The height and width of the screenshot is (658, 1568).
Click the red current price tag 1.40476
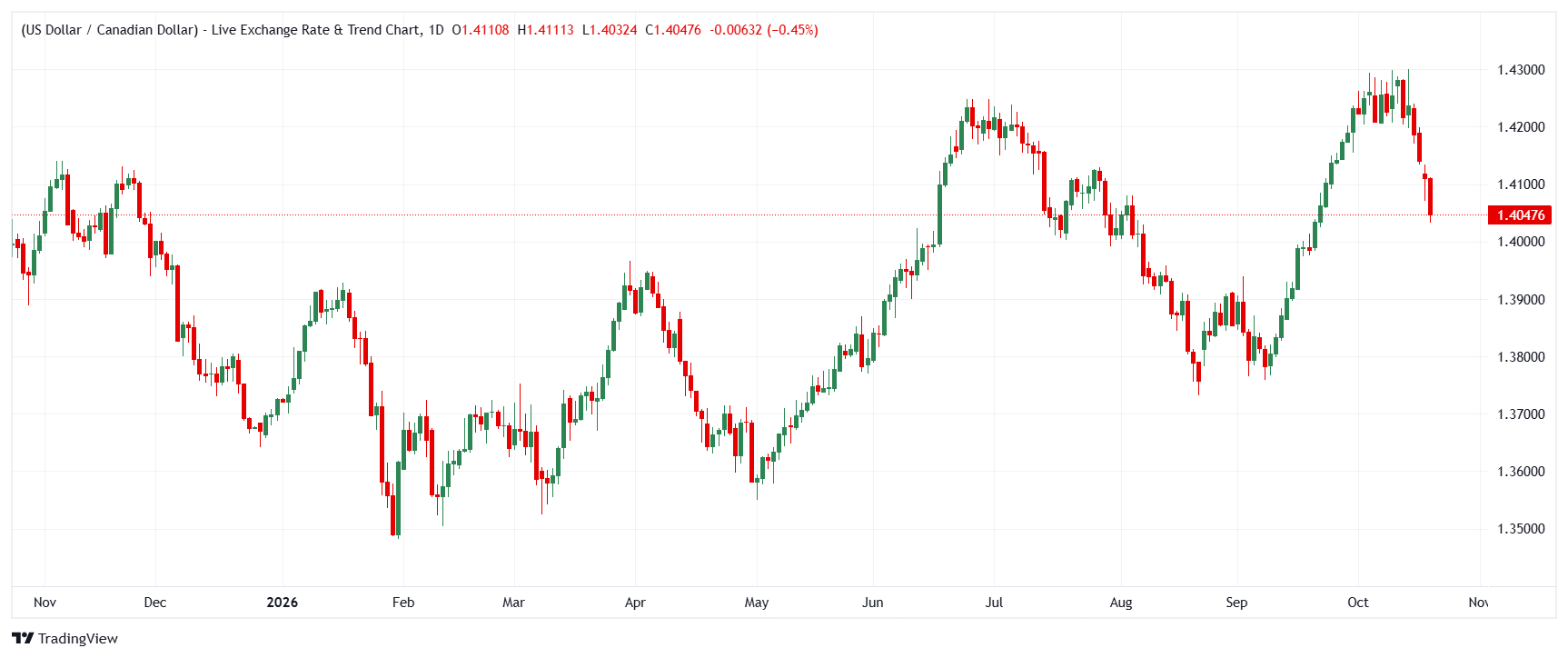coord(1520,215)
